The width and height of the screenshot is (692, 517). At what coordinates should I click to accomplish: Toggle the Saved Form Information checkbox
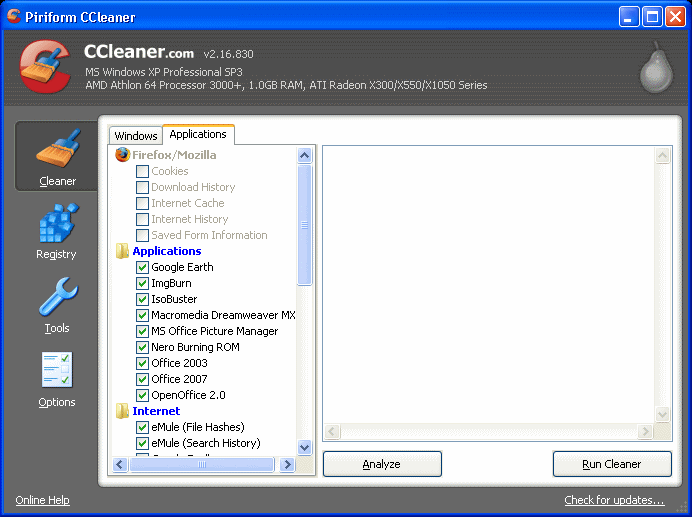pos(142,235)
